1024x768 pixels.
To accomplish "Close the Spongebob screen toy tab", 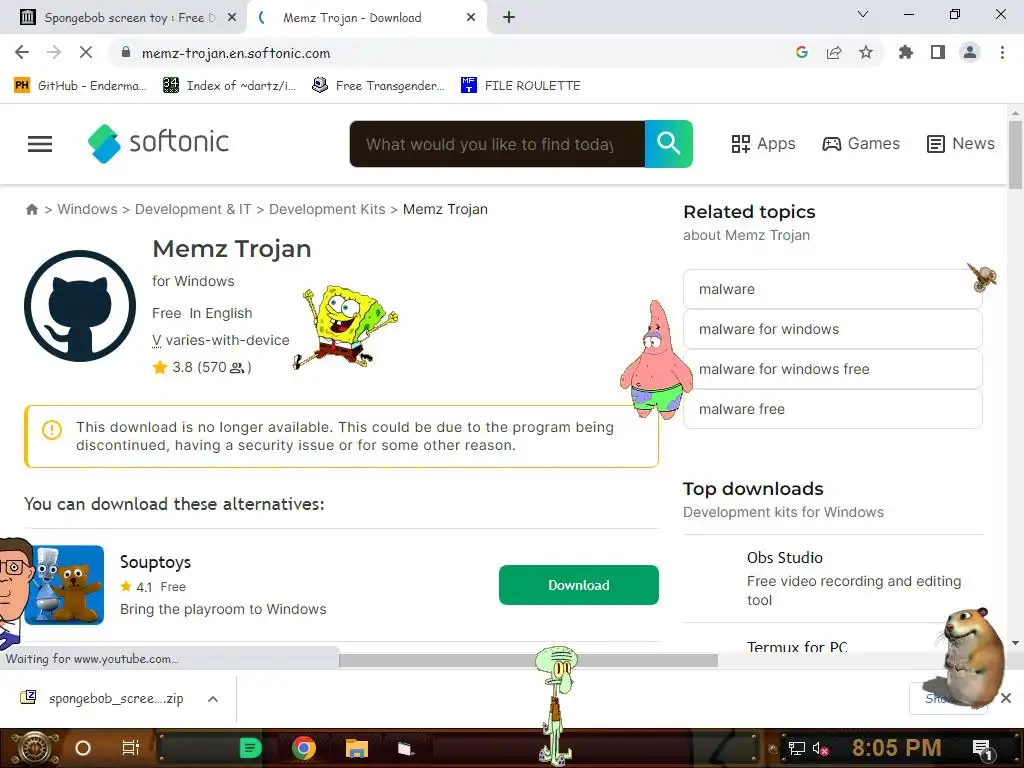I will [232, 18].
